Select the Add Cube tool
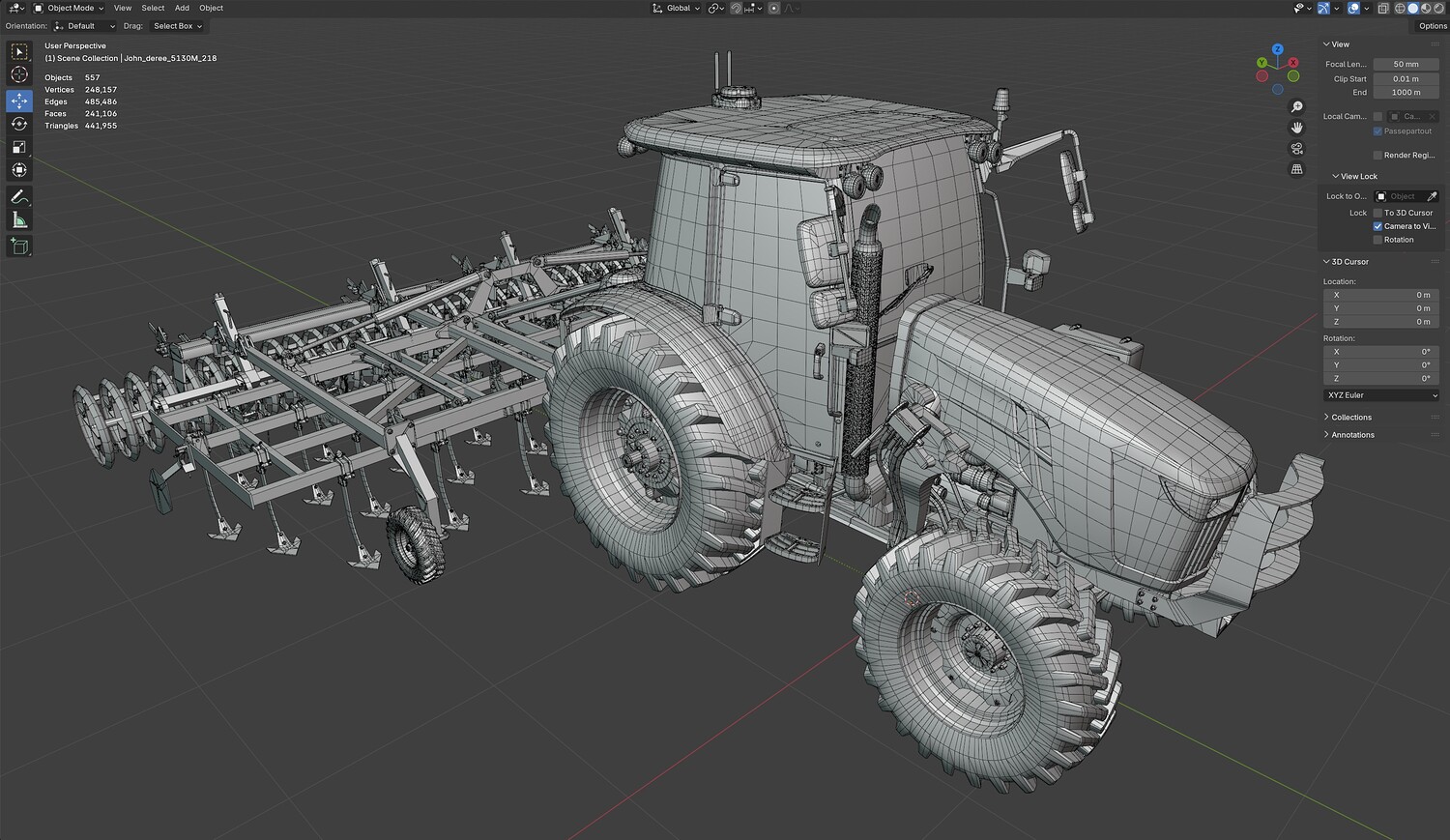Screen dimensions: 1450x840 tap(19, 247)
